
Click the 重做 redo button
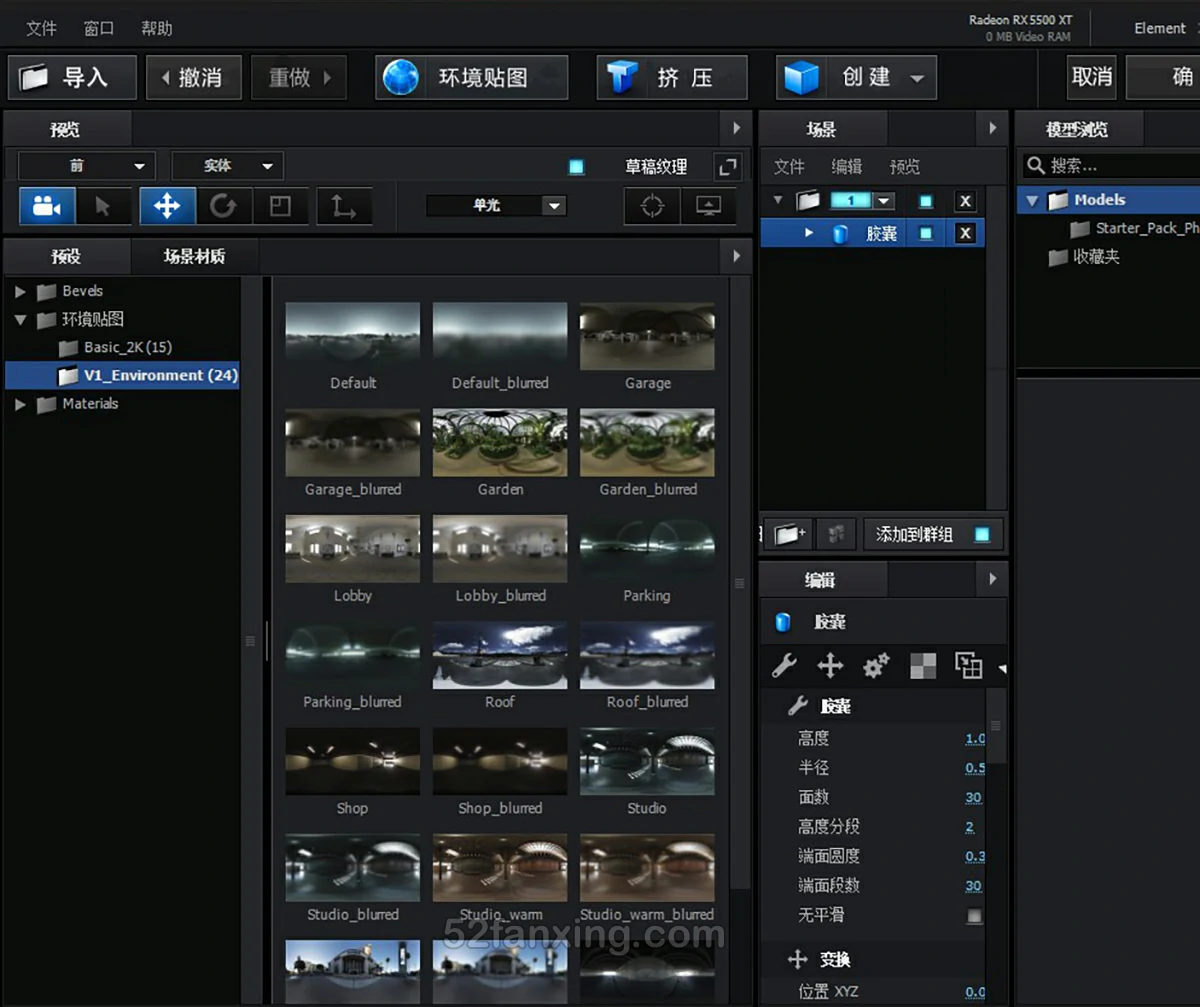(297, 77)
